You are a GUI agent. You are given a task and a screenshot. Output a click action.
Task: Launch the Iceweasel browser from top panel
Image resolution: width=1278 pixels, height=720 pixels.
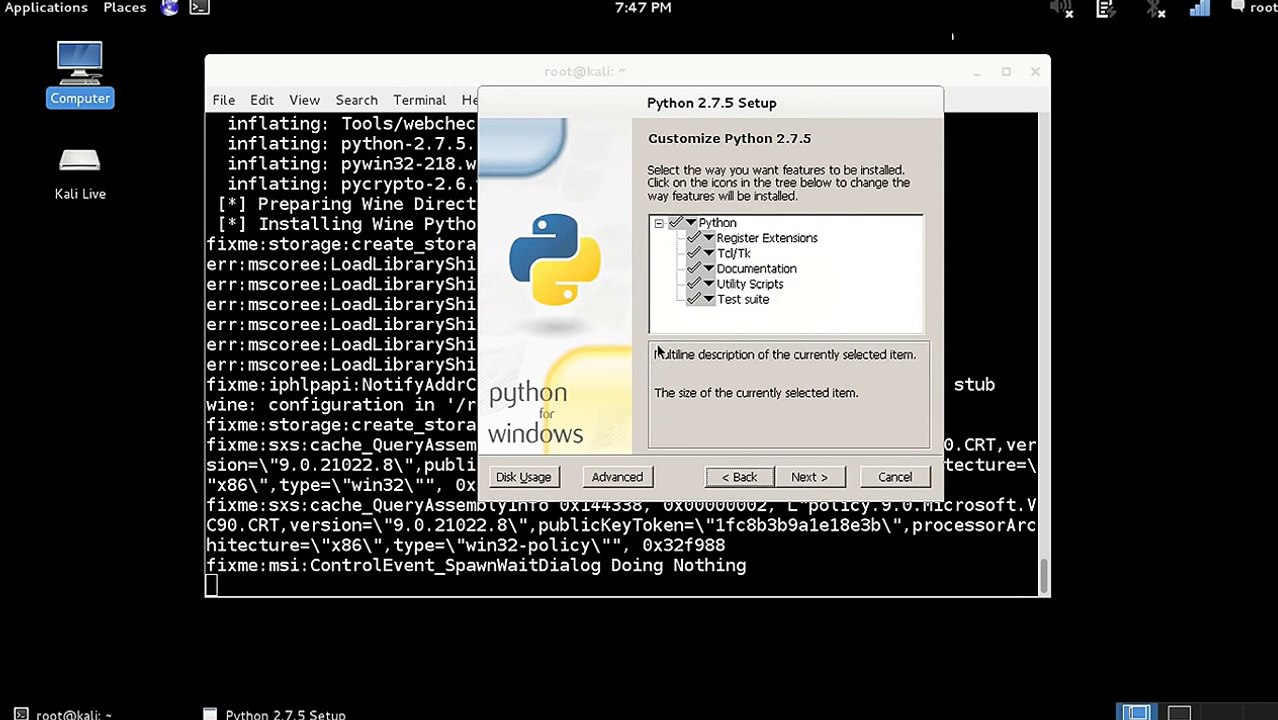pos(170,8)
